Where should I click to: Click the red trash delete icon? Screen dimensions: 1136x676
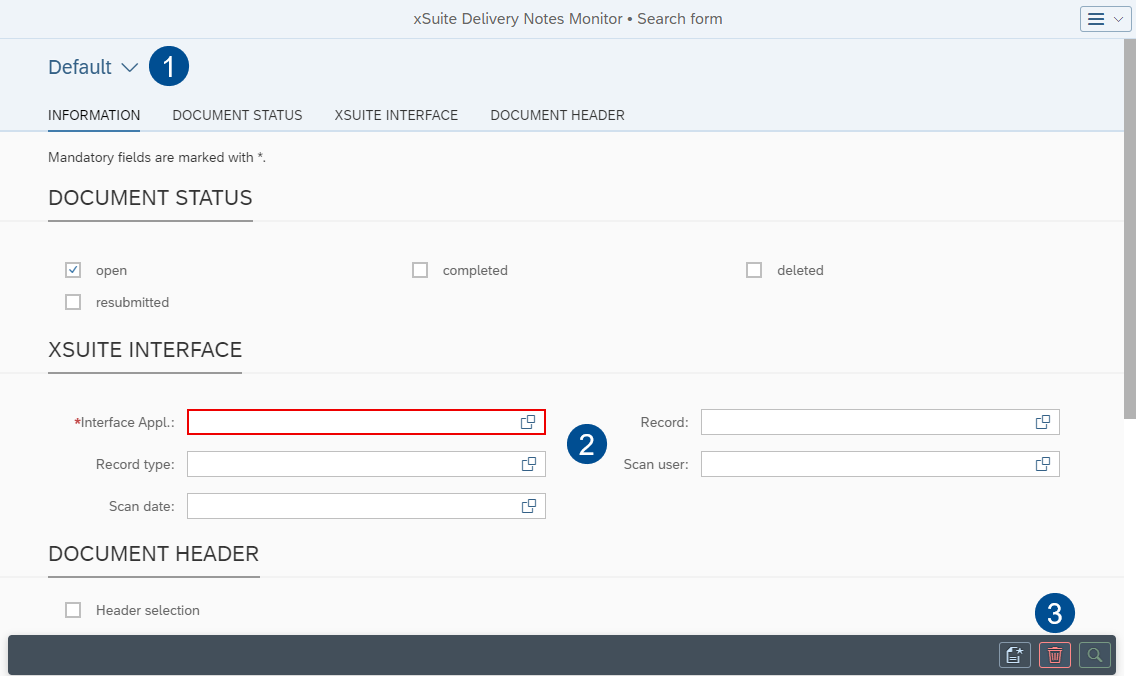pos(1054,655)
